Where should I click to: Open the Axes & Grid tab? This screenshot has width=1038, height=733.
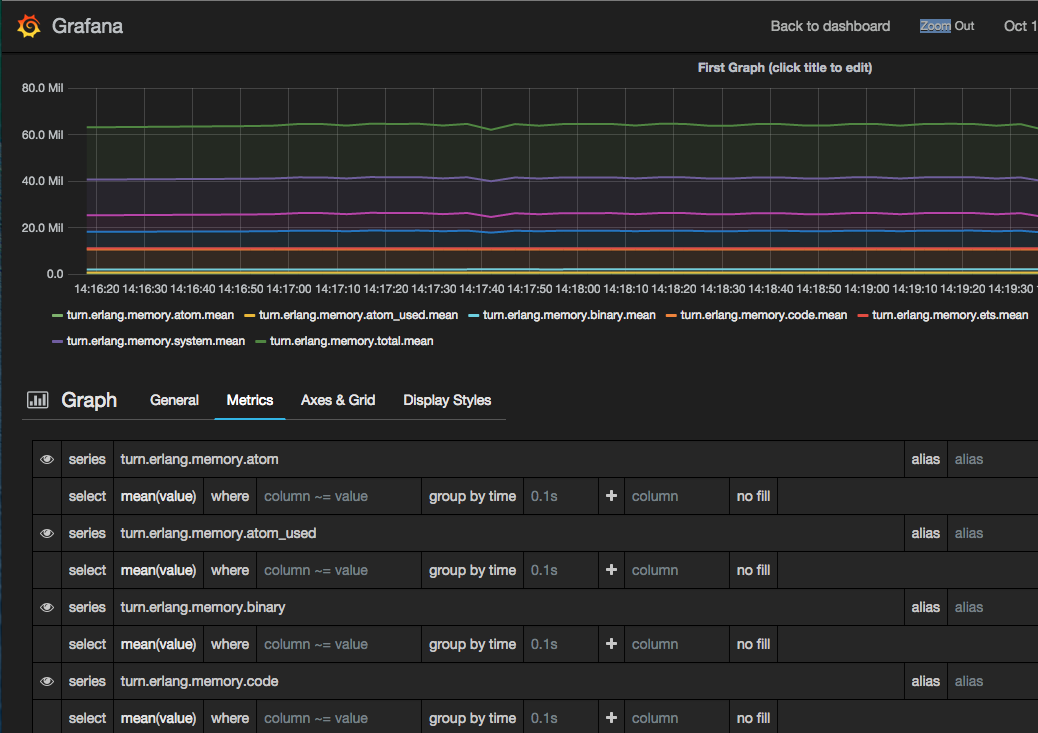[338, 400]
